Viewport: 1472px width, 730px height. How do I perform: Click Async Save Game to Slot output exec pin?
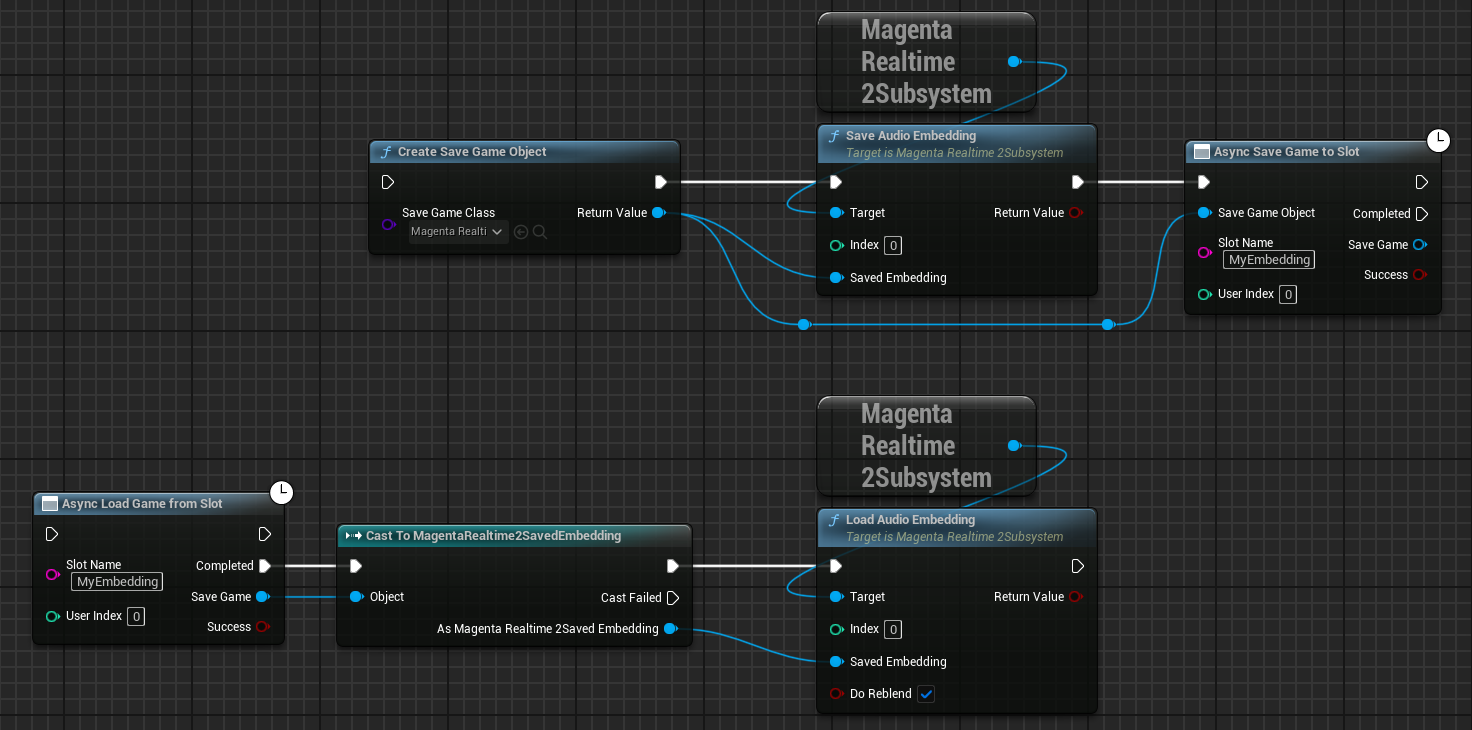1422,182
